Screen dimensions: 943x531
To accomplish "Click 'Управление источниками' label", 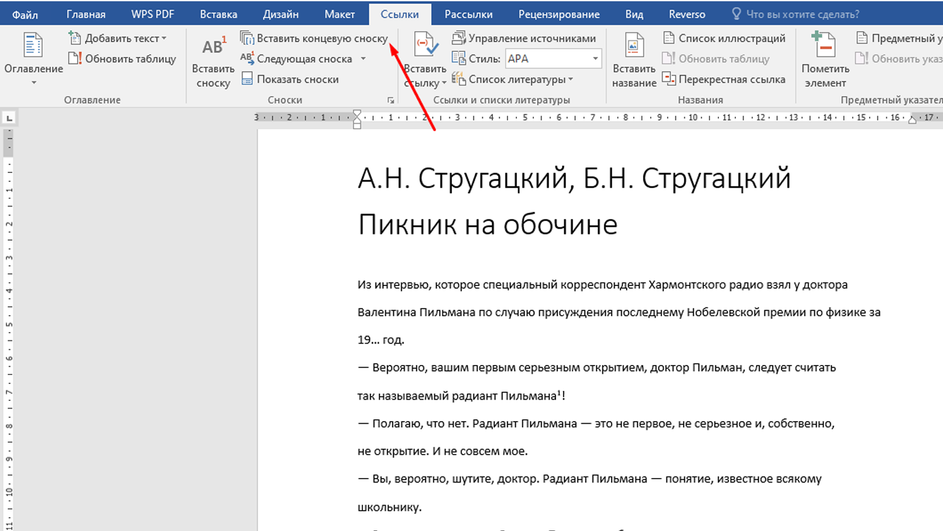I will [532, 38].
